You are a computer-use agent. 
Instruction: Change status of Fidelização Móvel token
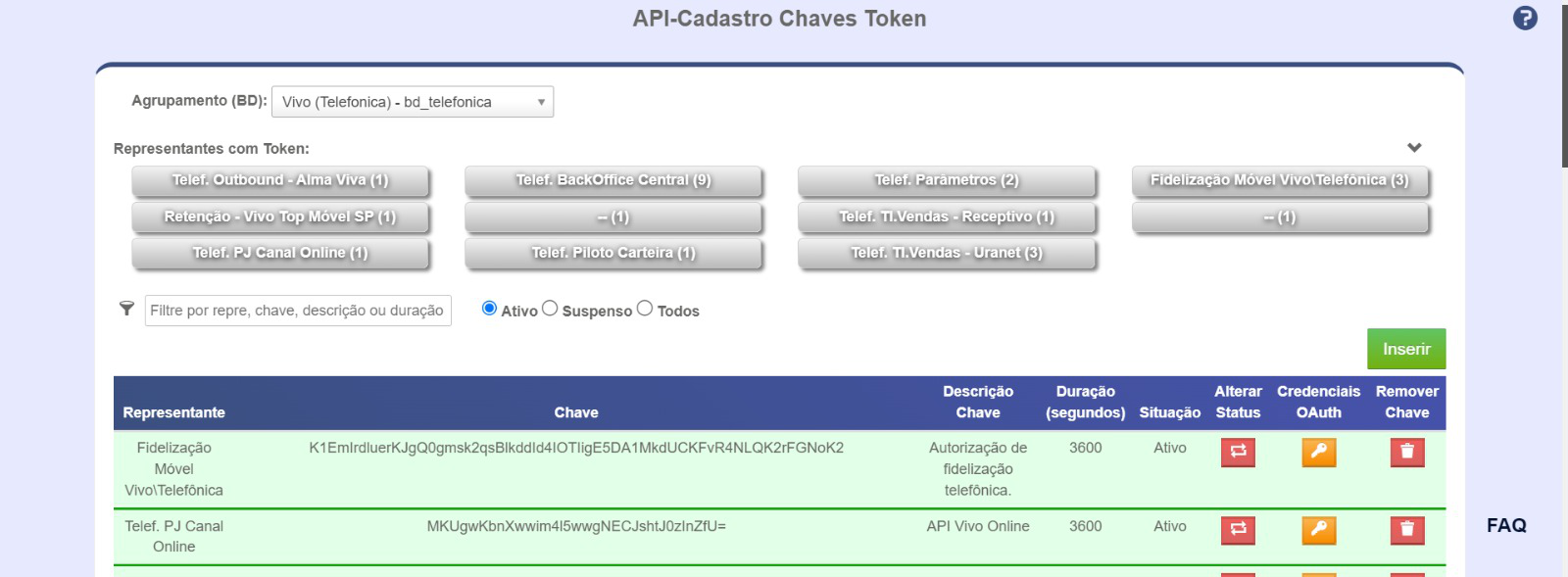pos(1238,452)
